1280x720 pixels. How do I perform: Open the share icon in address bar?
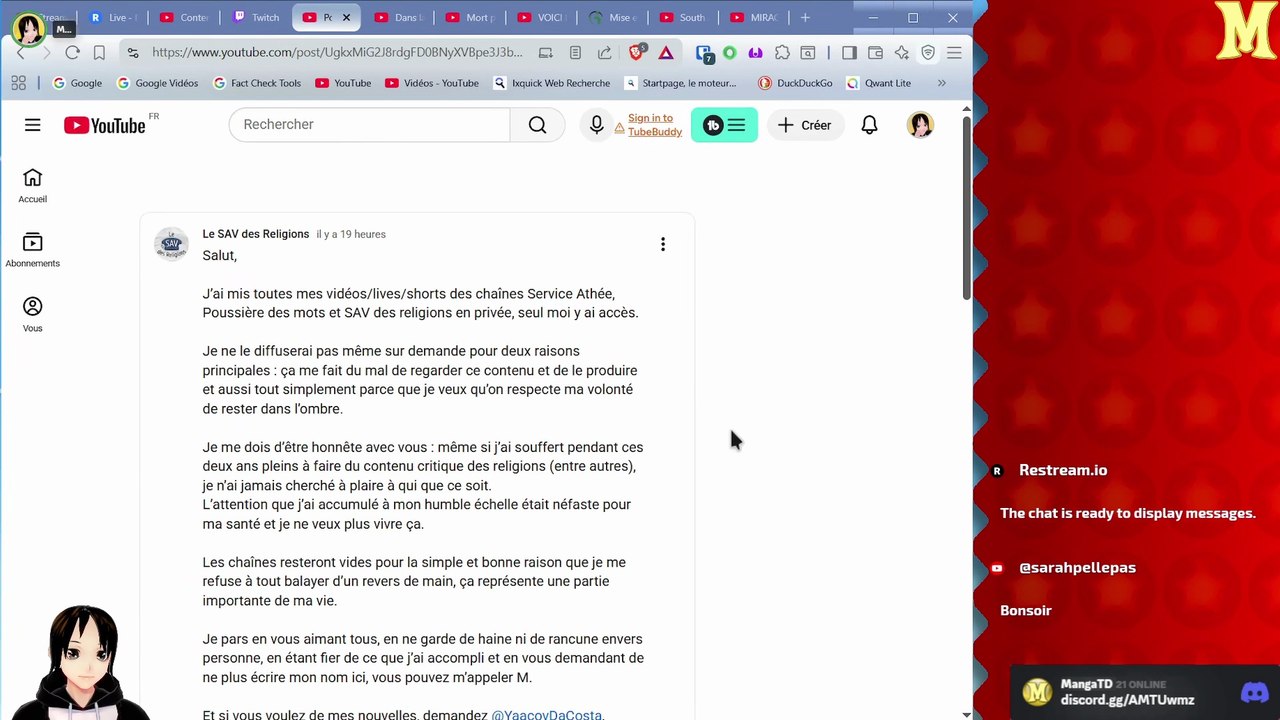coord(604,53)
